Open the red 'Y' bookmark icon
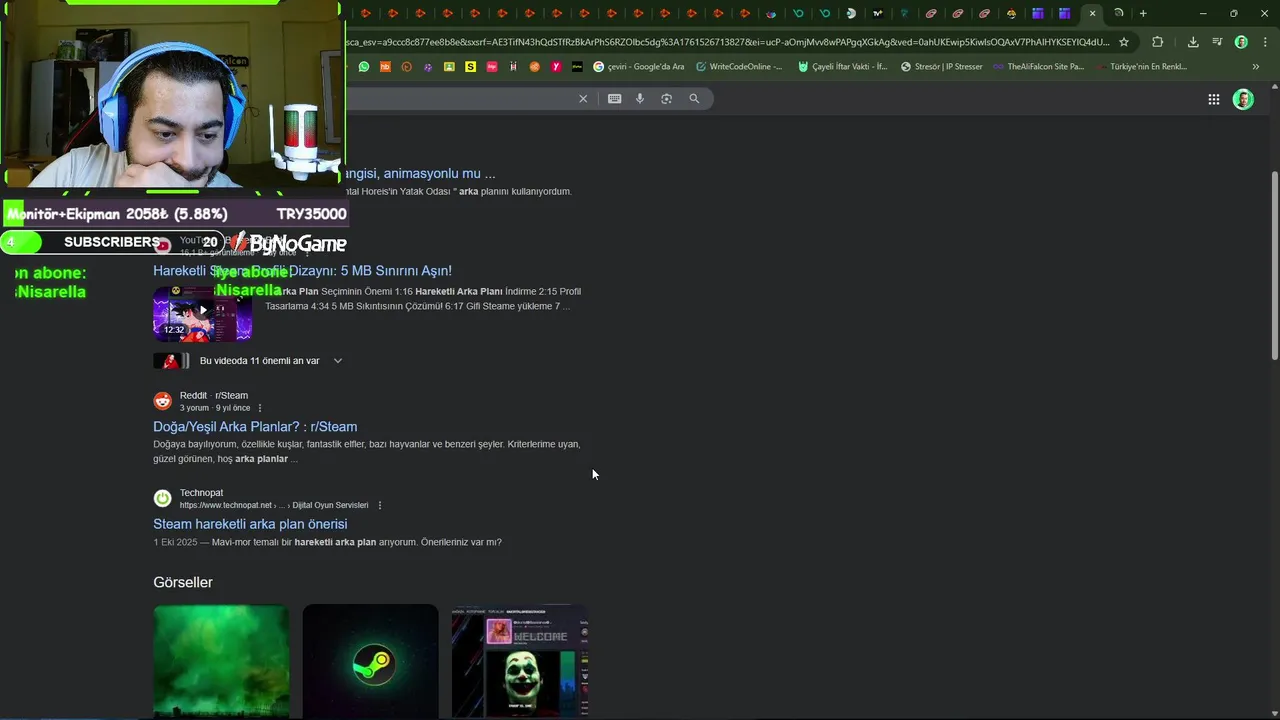This screenshot has height=720, width=1280. pyautogui.click(x=556, y=67)
